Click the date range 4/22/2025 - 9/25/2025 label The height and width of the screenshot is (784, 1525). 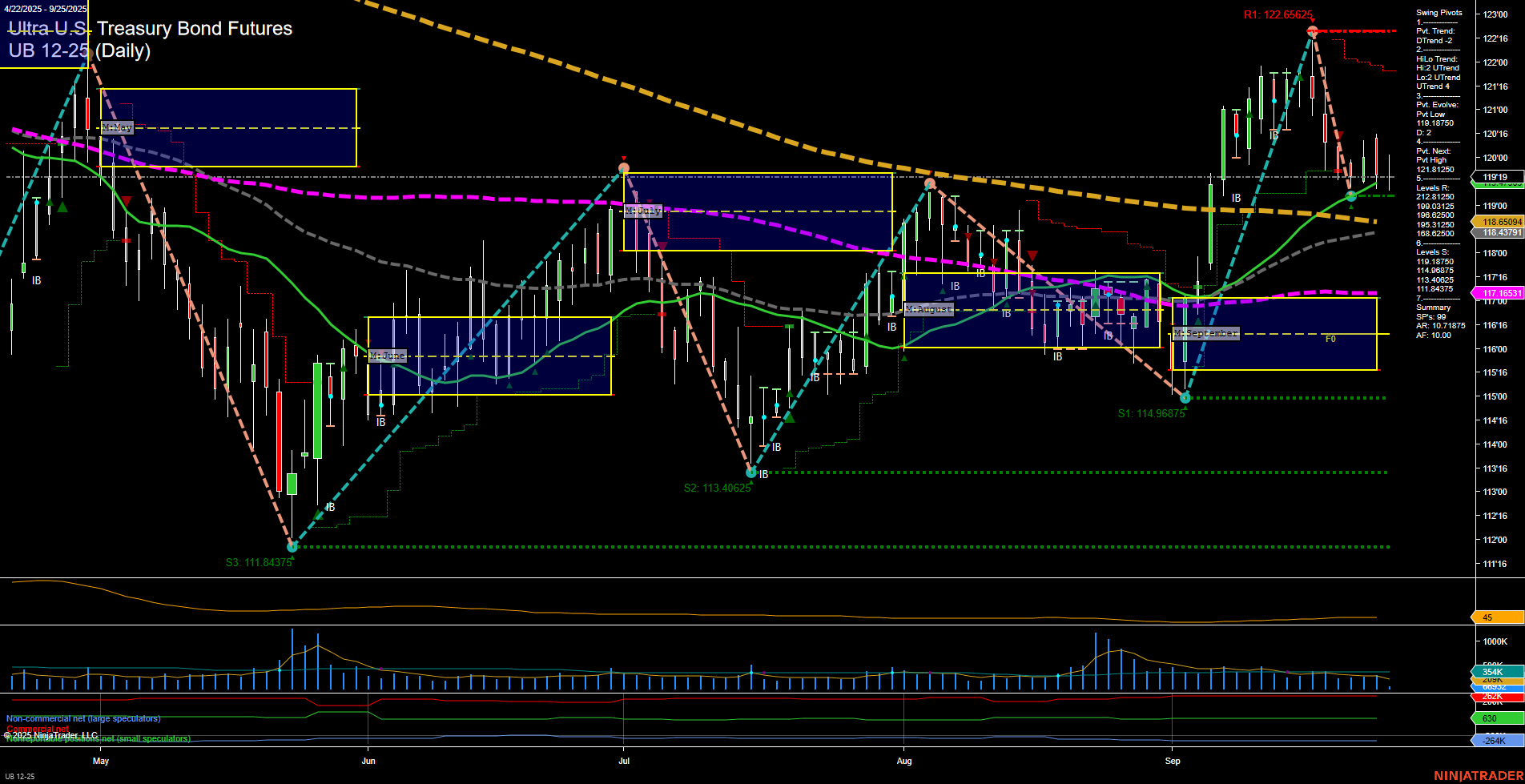(43, 6)
